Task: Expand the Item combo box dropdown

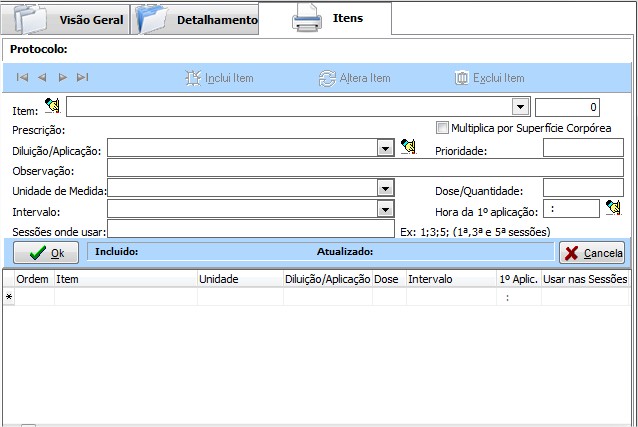Action: click(x=520, y=107)
